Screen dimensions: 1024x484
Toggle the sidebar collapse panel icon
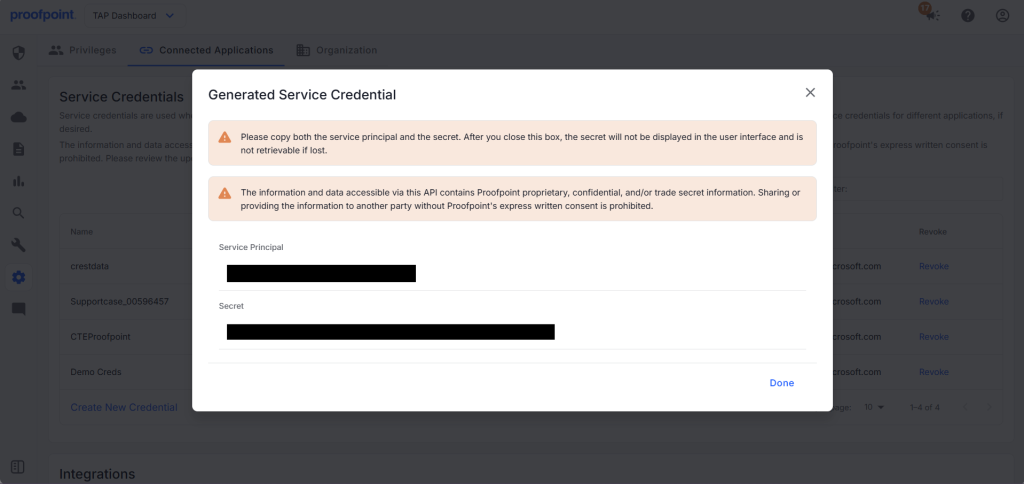coord(18,467)
